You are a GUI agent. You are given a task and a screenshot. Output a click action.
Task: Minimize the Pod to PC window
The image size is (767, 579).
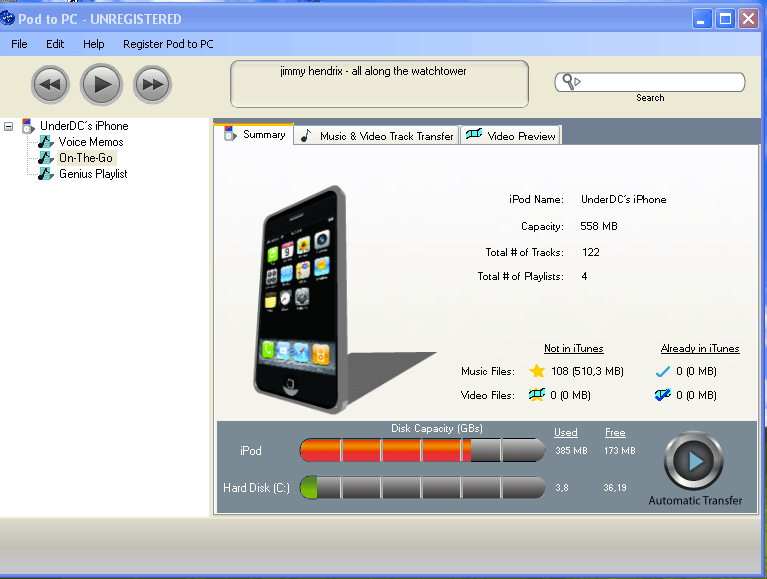[702, 19]
